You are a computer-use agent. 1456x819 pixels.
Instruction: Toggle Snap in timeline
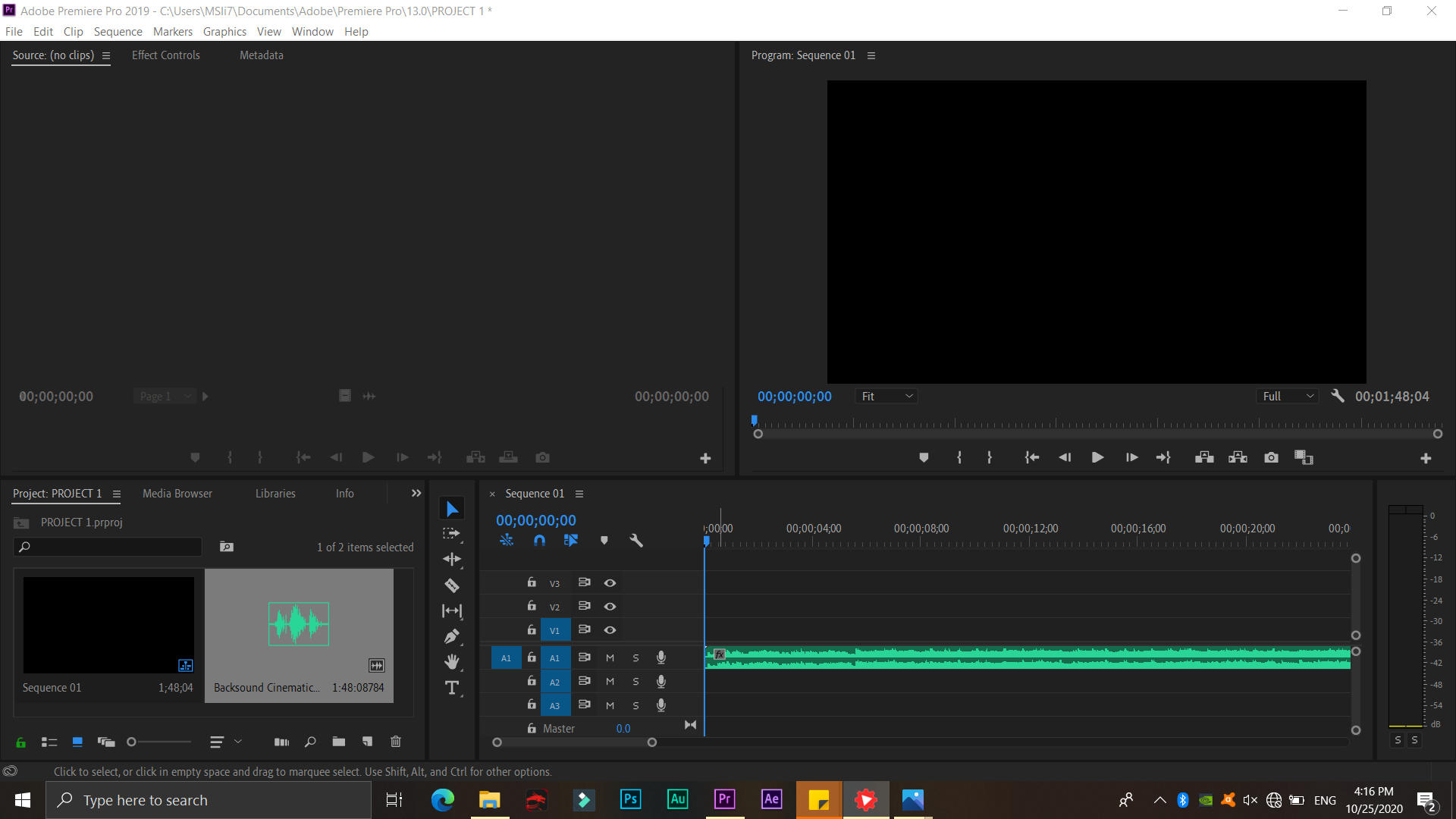pos(539,541)
